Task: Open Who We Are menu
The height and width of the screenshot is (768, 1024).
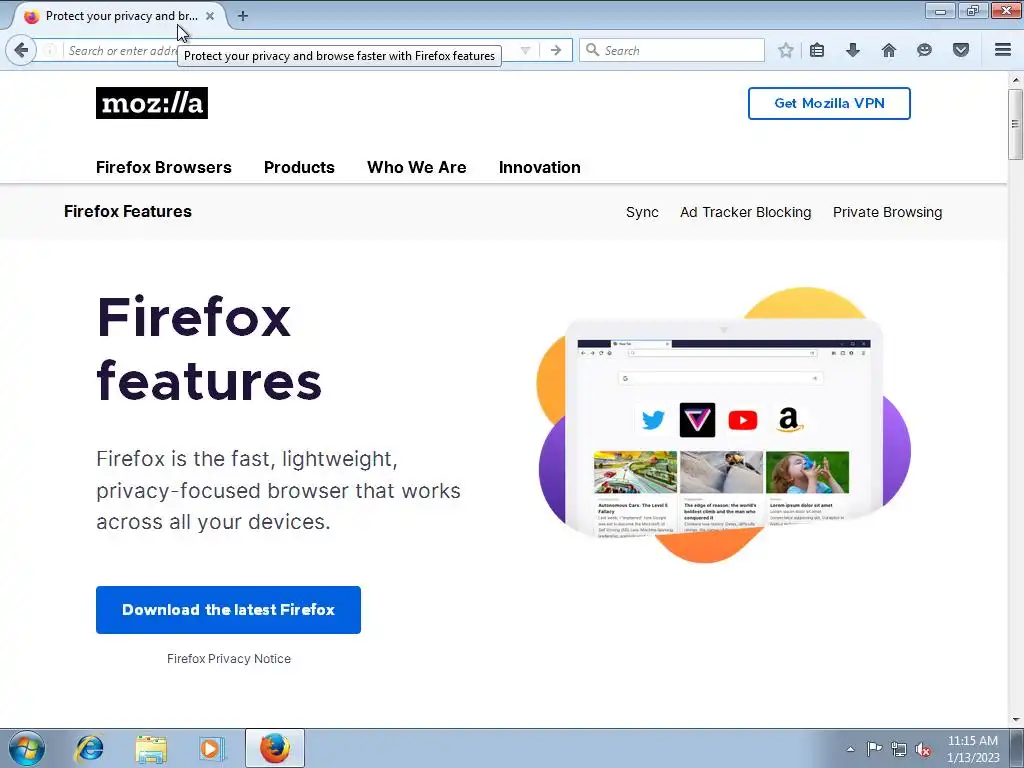Action: tap(417, 167)
